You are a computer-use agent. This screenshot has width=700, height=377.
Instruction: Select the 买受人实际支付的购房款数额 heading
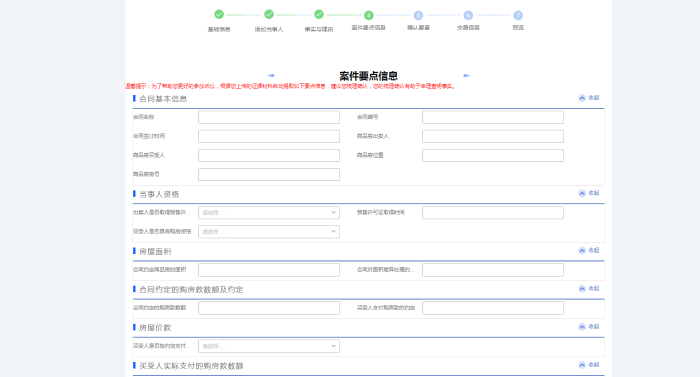click(x=191, y=366)
